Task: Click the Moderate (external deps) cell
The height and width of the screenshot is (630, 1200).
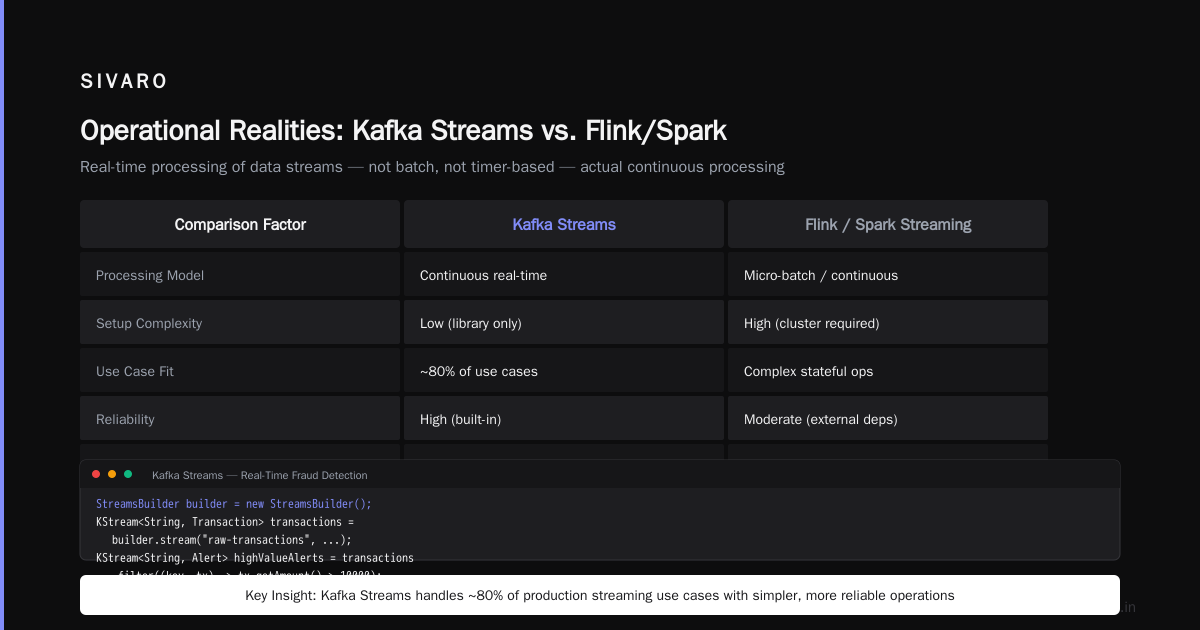Action: coord(888,419)
